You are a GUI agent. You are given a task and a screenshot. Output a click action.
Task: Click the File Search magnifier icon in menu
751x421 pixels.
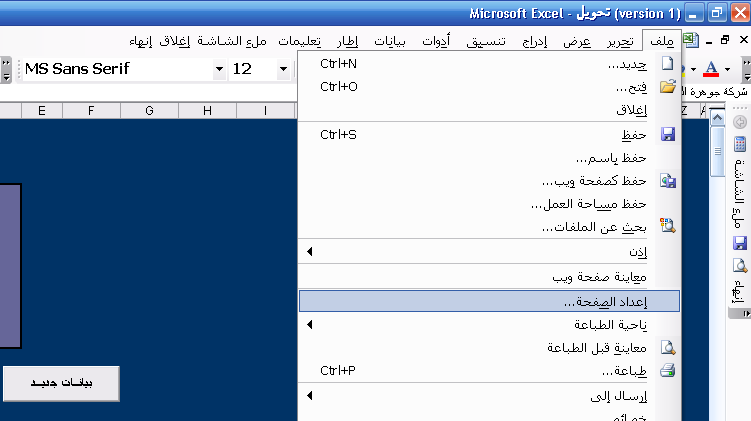pos(667,227)
